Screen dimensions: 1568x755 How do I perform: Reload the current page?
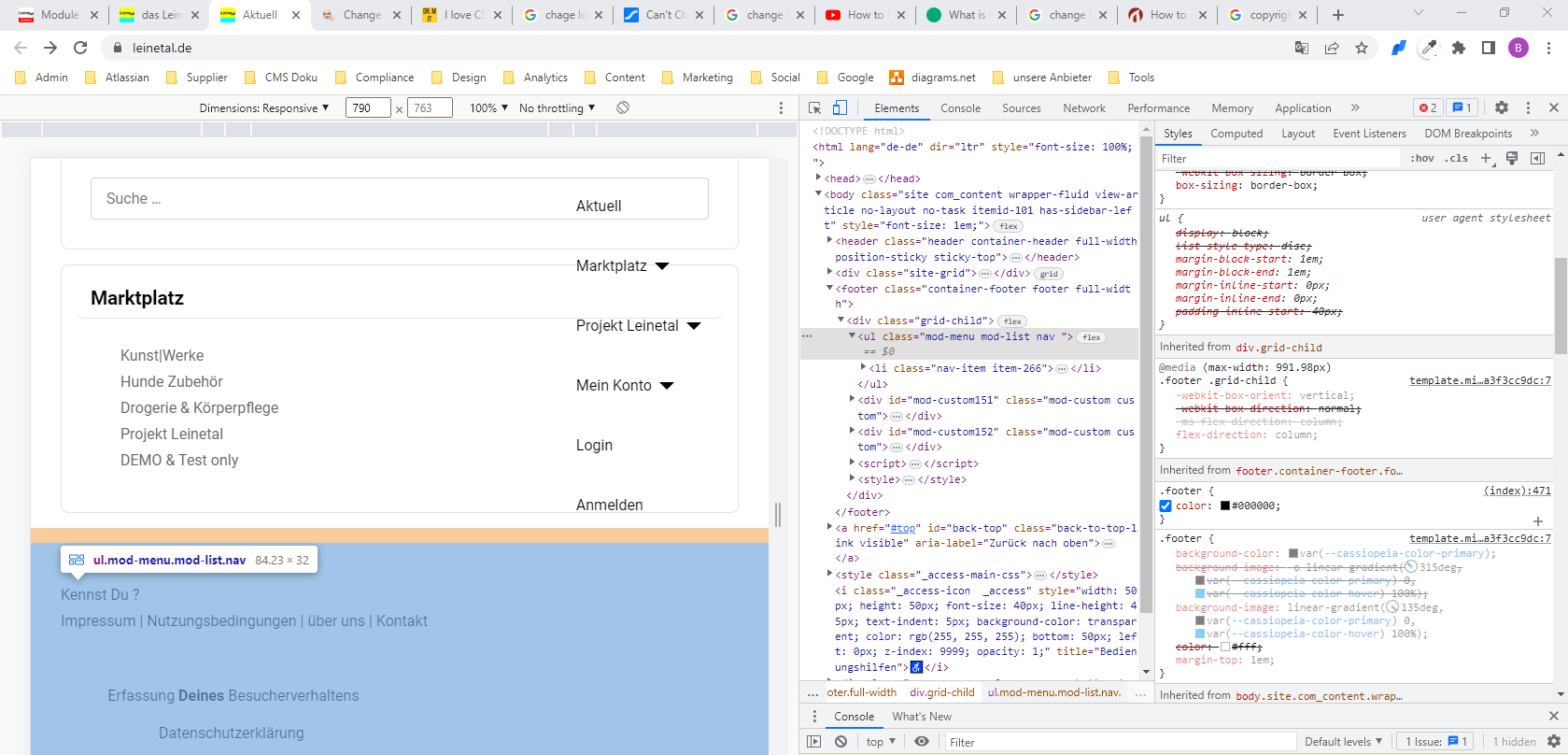80,48
